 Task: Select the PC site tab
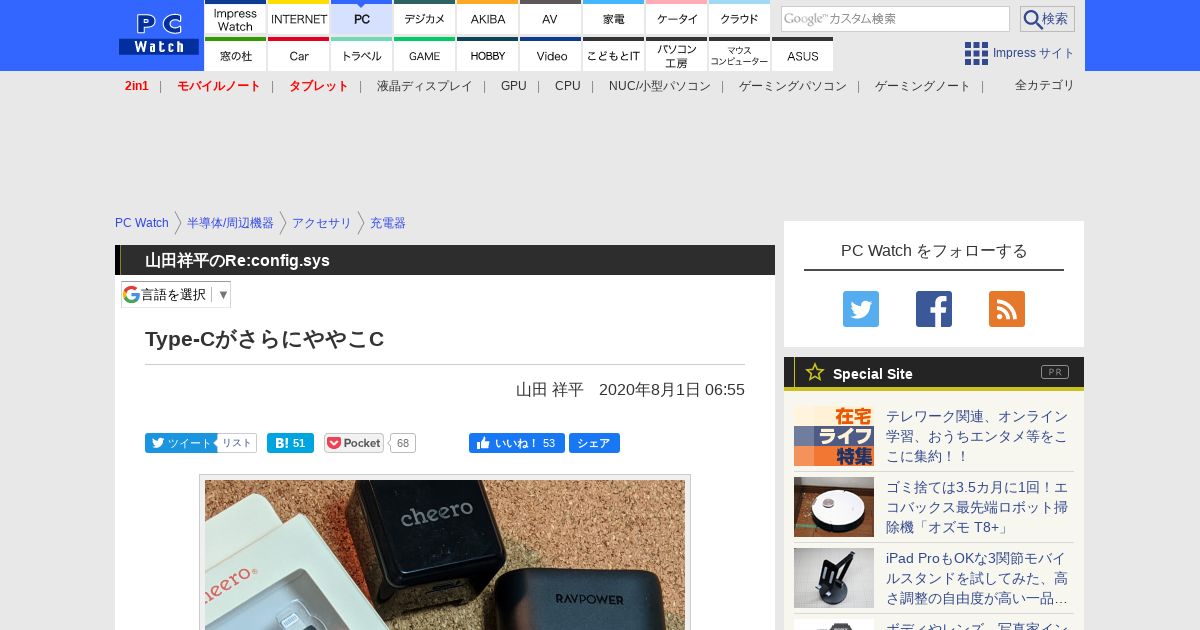(362, 17)
